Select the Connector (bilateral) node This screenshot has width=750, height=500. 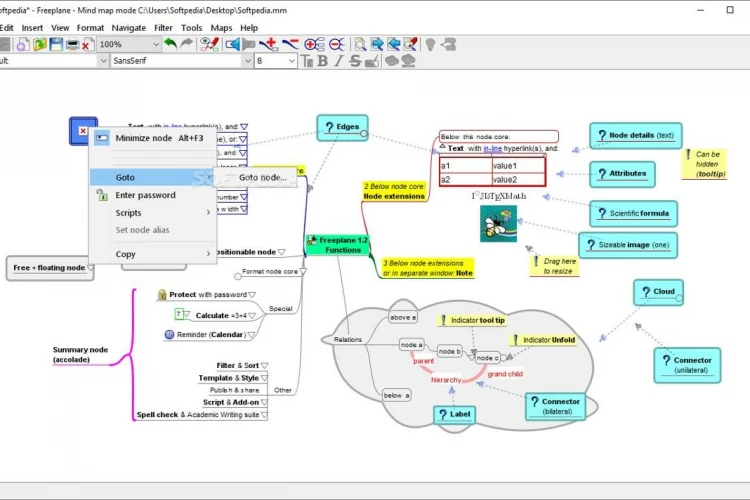coord(556,406)
